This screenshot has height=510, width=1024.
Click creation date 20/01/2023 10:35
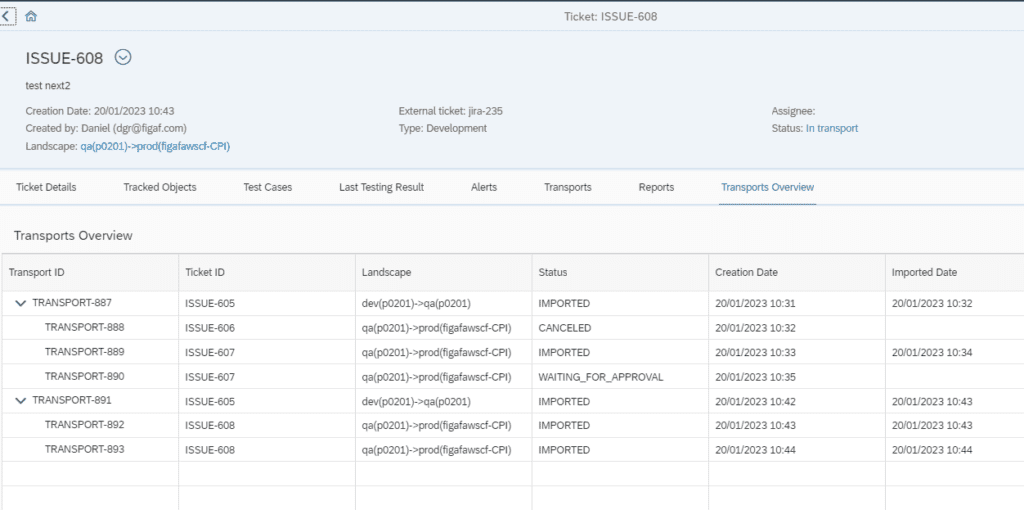(755, 377)
